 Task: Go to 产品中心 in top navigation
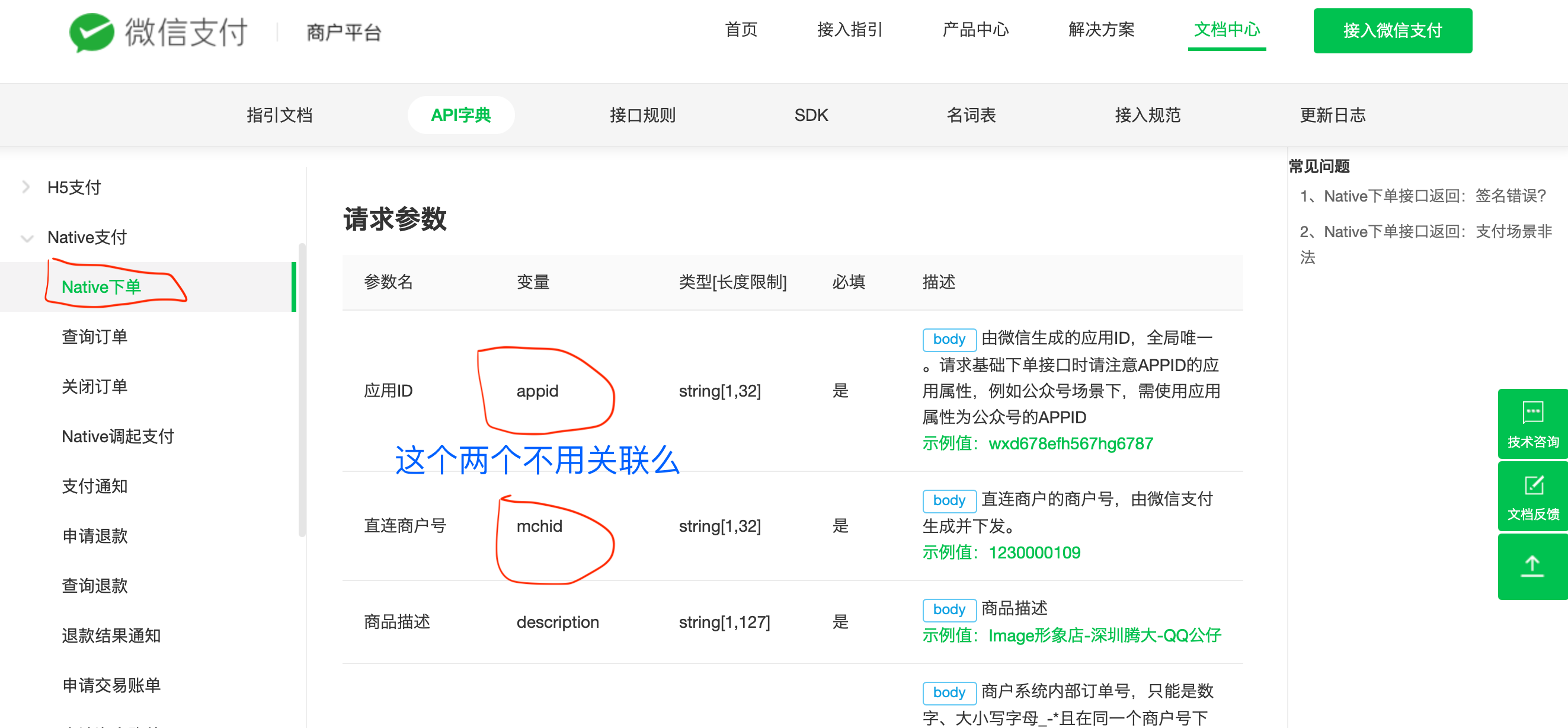(975, 29)
